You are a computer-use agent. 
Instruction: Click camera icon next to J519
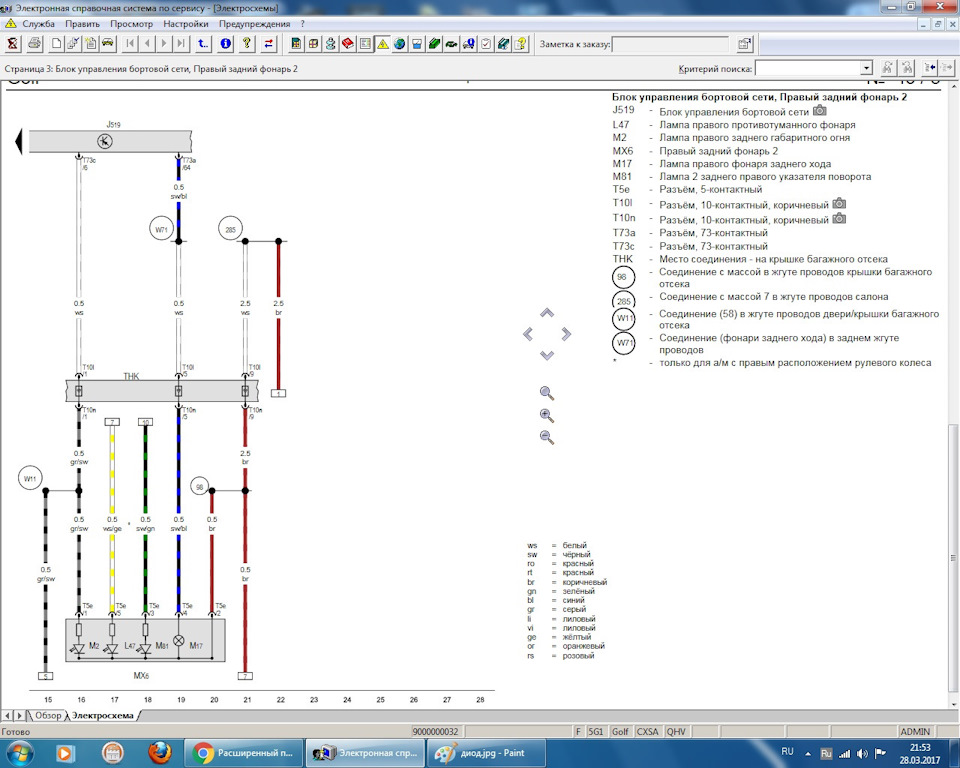tap(820, 111)
